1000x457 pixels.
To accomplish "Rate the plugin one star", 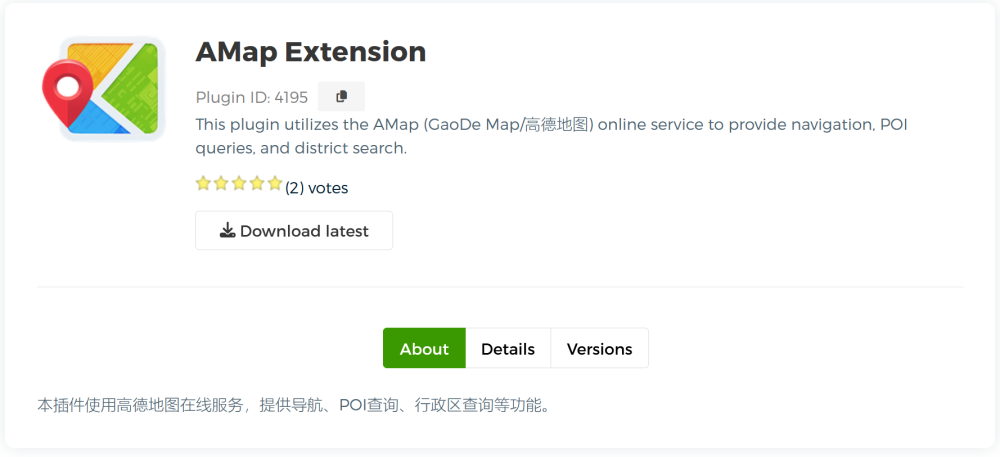I will 203,183.
